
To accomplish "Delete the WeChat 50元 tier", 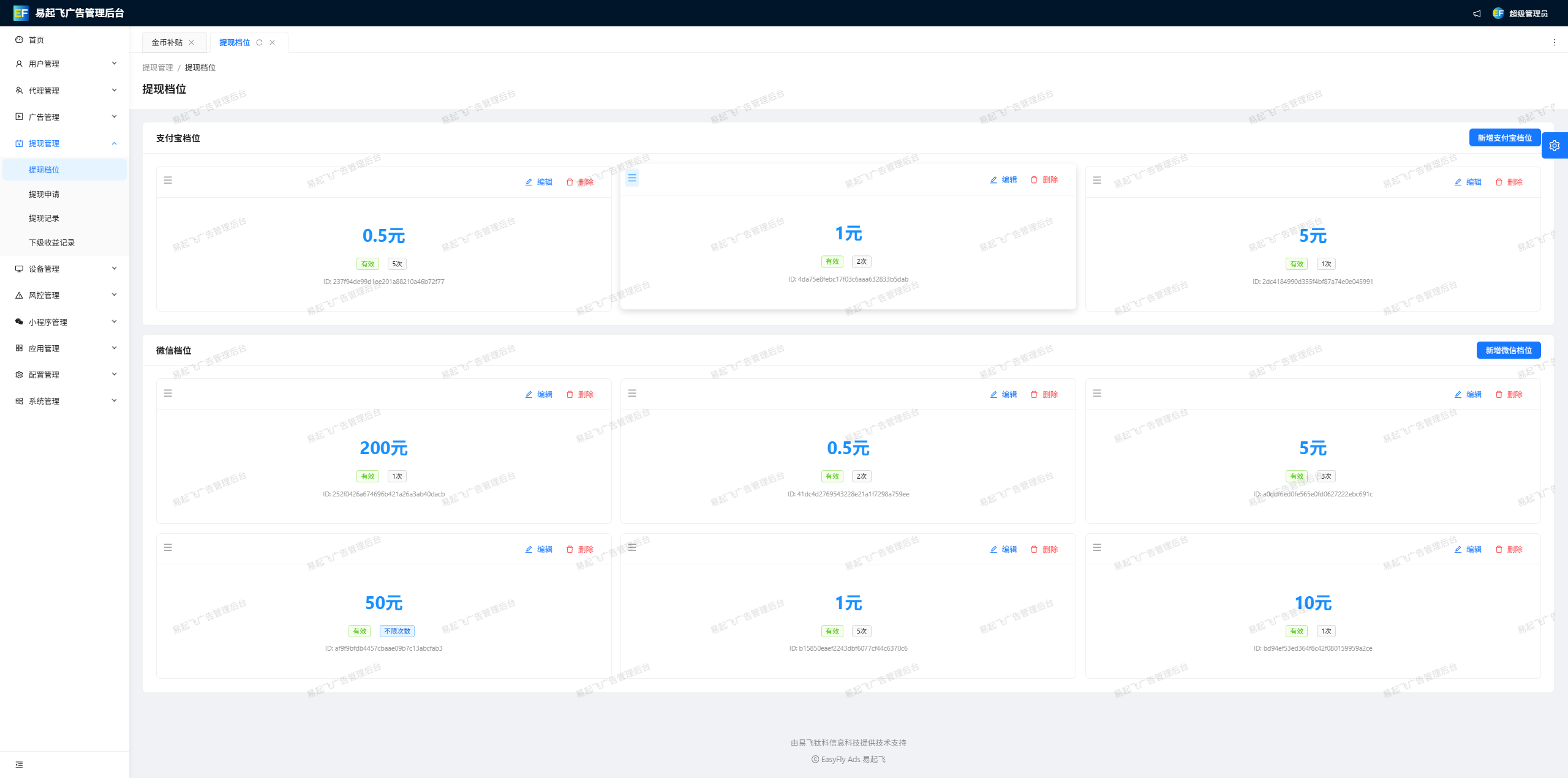I will pyautogui.click(x=579, y=549).
